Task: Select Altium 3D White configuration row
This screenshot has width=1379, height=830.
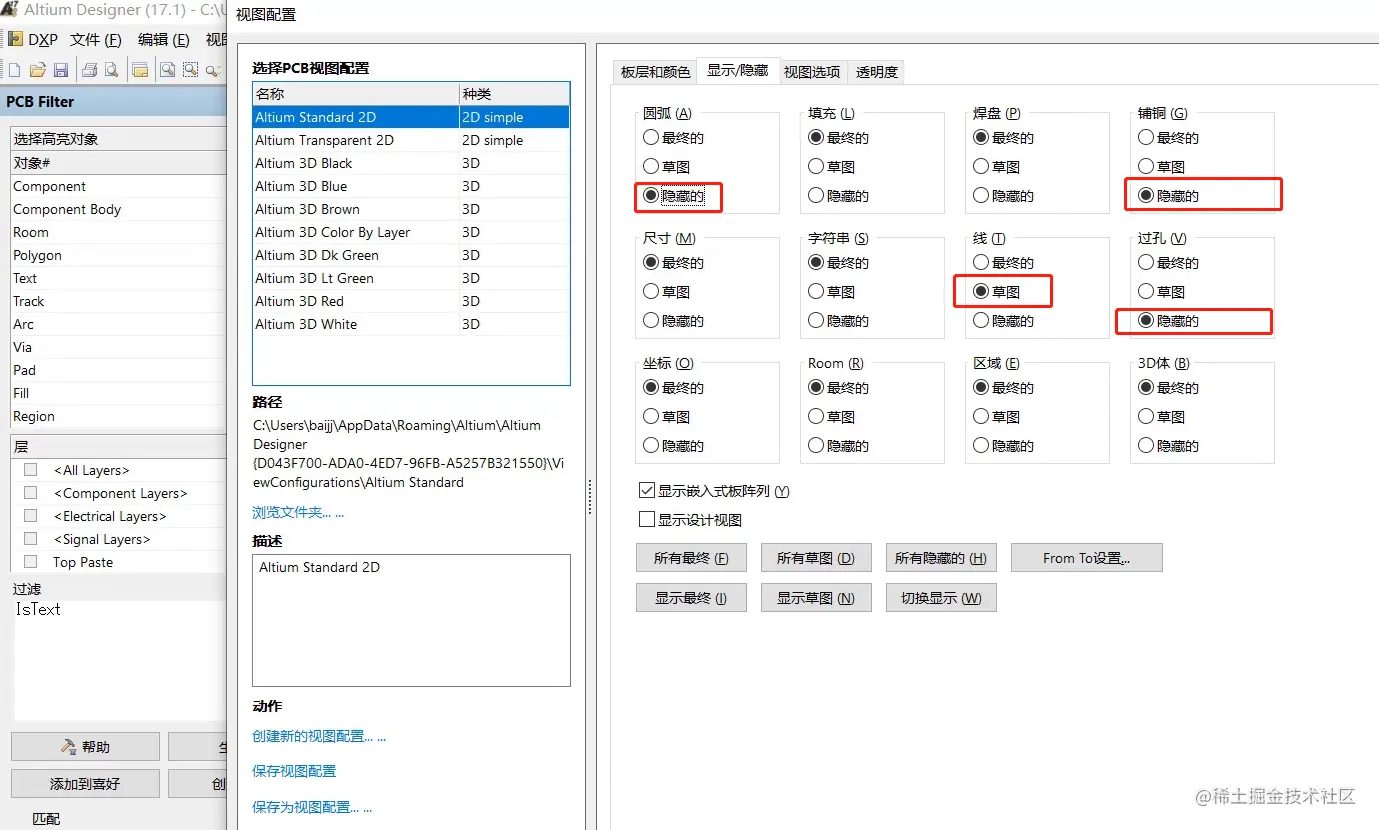Action: click(411, 324)
